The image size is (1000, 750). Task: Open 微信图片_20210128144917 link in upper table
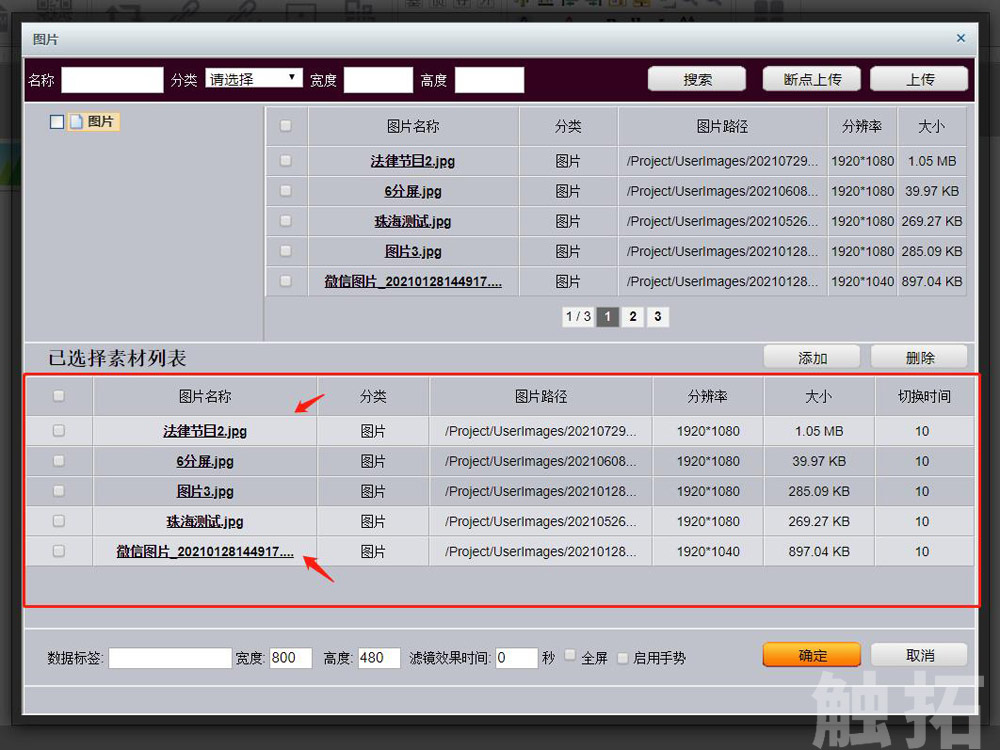(x=413, y=281)
